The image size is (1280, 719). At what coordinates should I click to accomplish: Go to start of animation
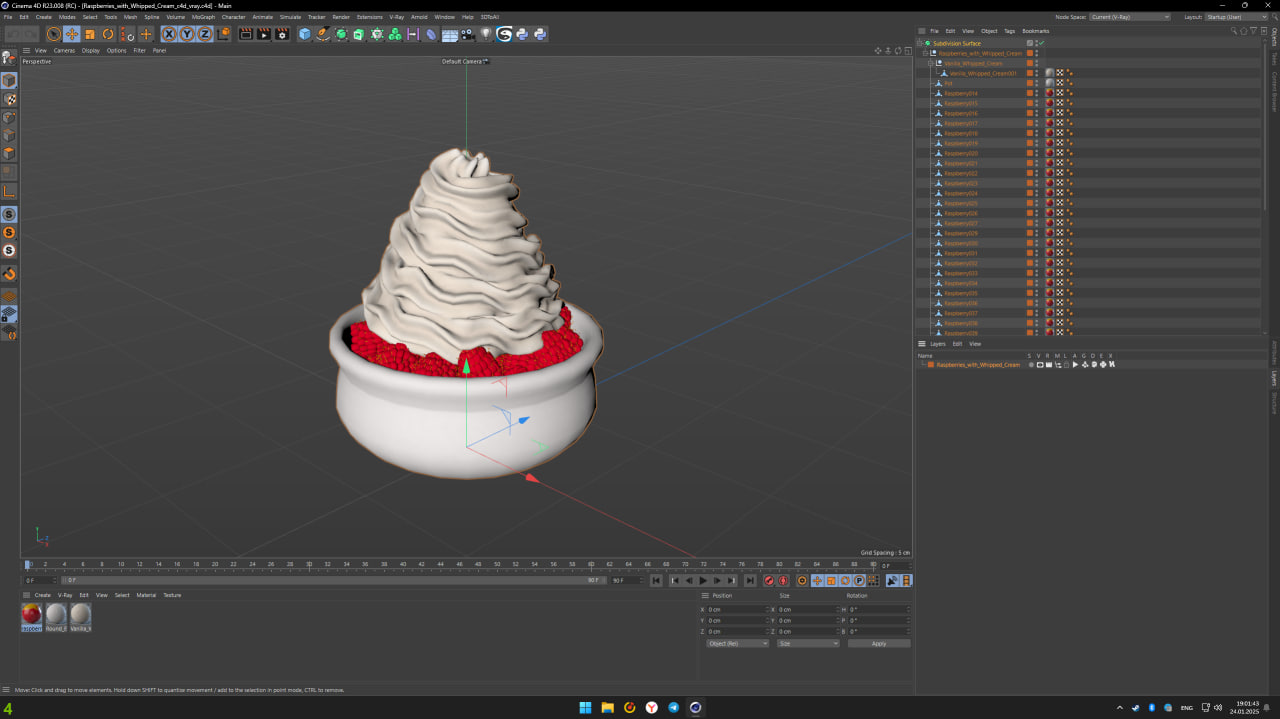tap(656, 581)
